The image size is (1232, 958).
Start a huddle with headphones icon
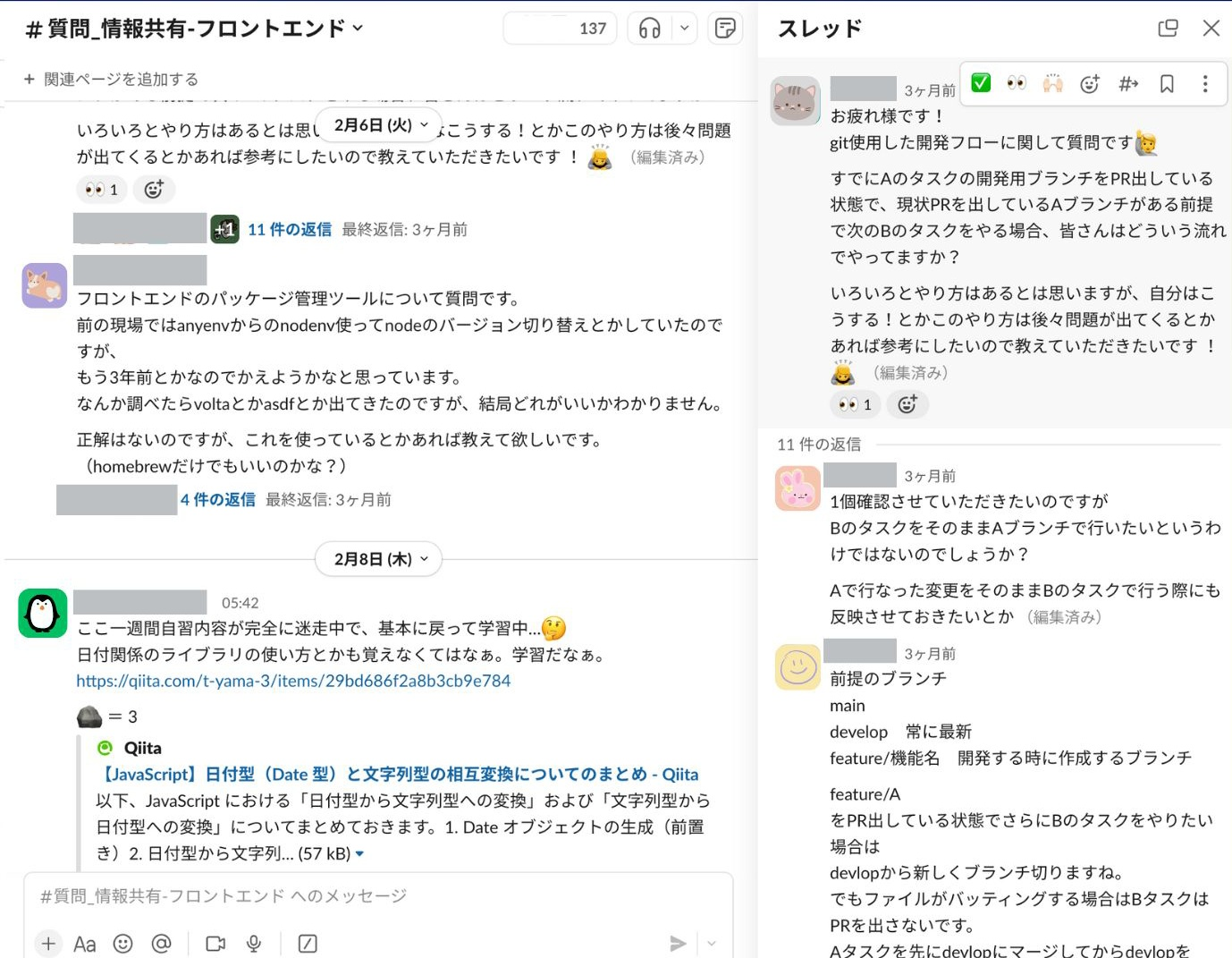(x=650, y=29)
